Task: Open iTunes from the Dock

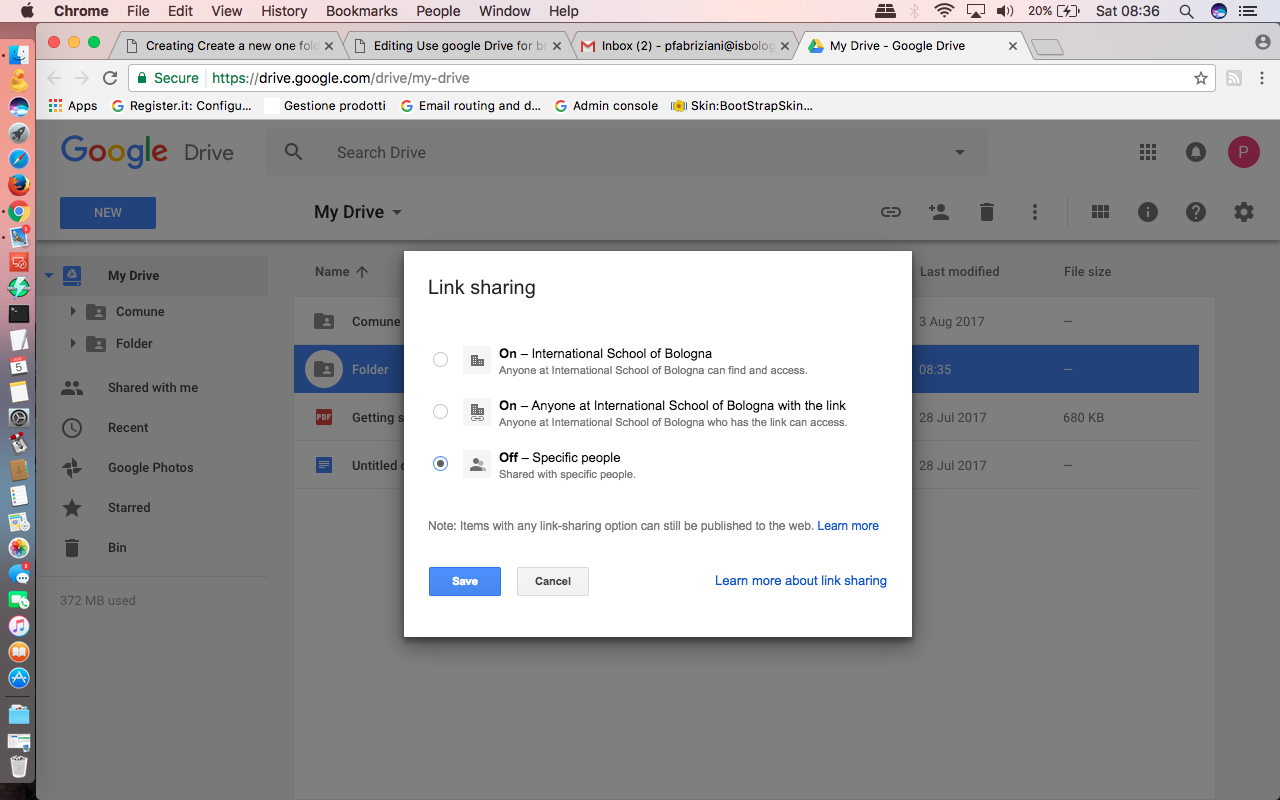Action: coord(18,626)
